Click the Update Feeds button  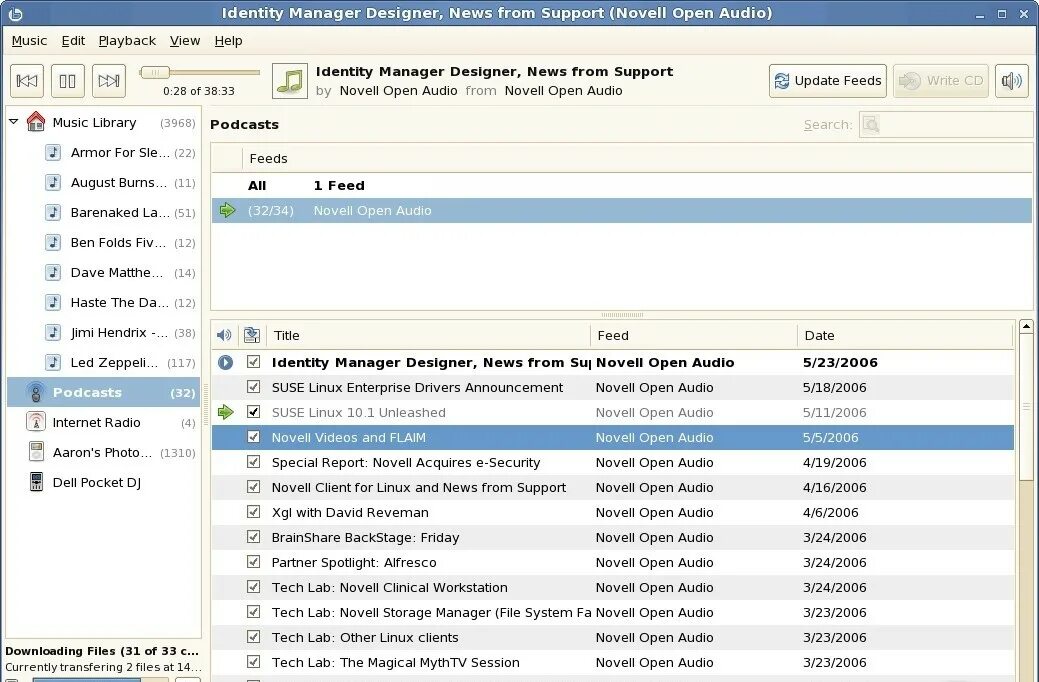pos(828,81)
